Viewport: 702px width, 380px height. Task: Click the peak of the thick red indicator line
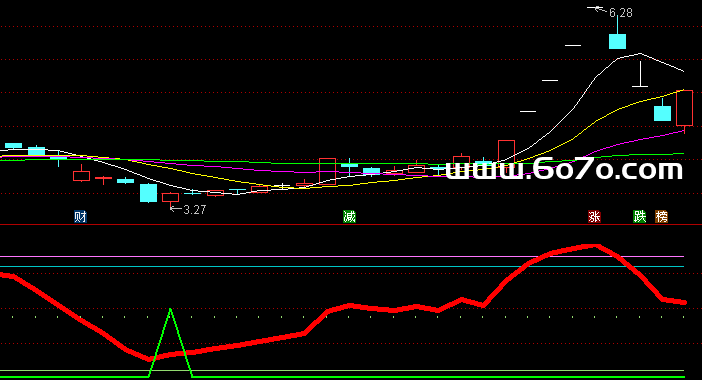(x=595, y=246)
